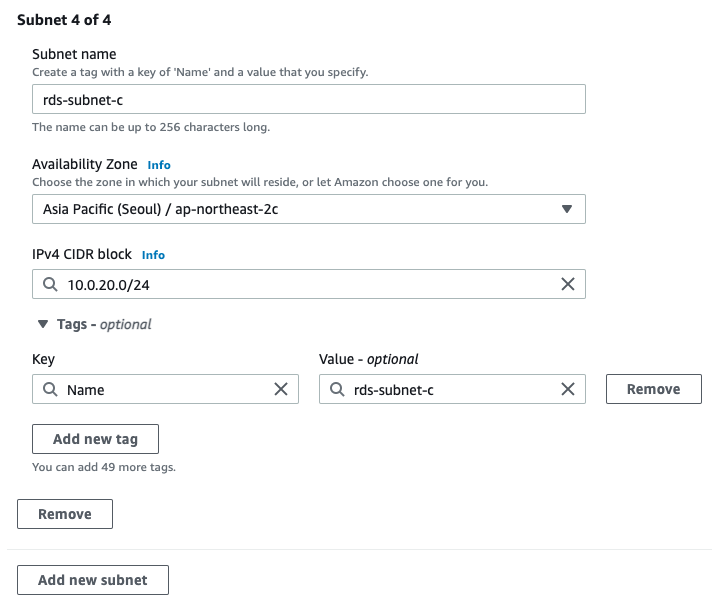Click Add new tag button
712x606 pixels.
tap(95, 439)
